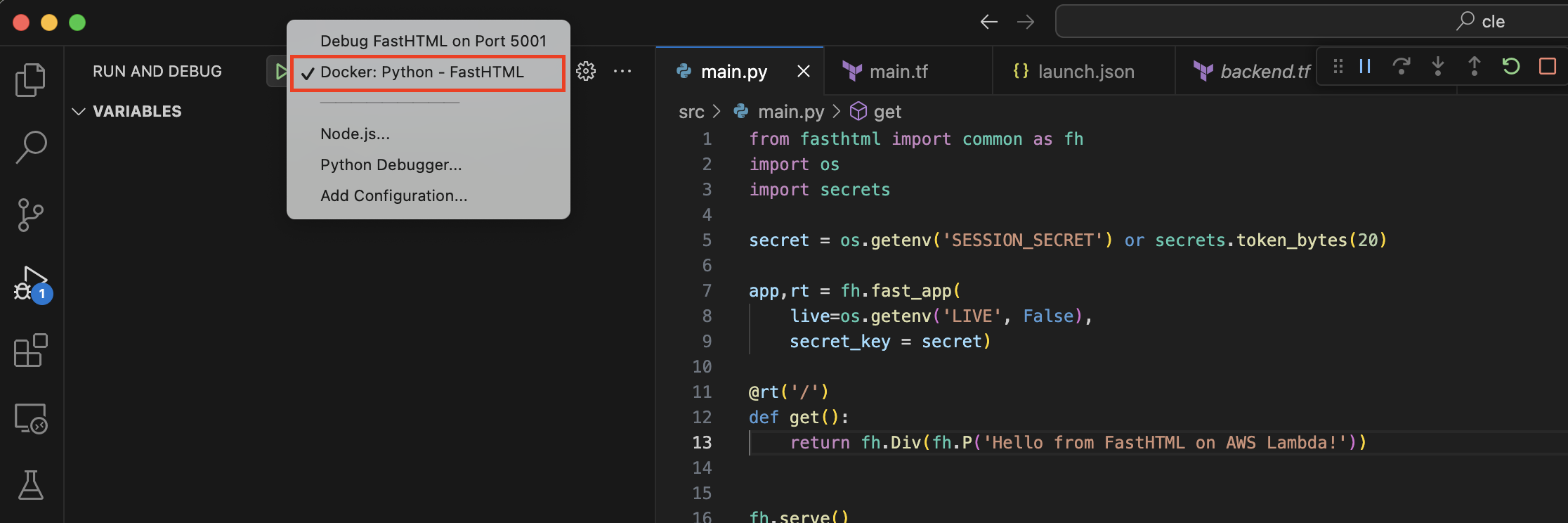The image size is (1568, 523).
Task: Choose Debug FastHTML on Port 5001
Action: tap(433, 41)
